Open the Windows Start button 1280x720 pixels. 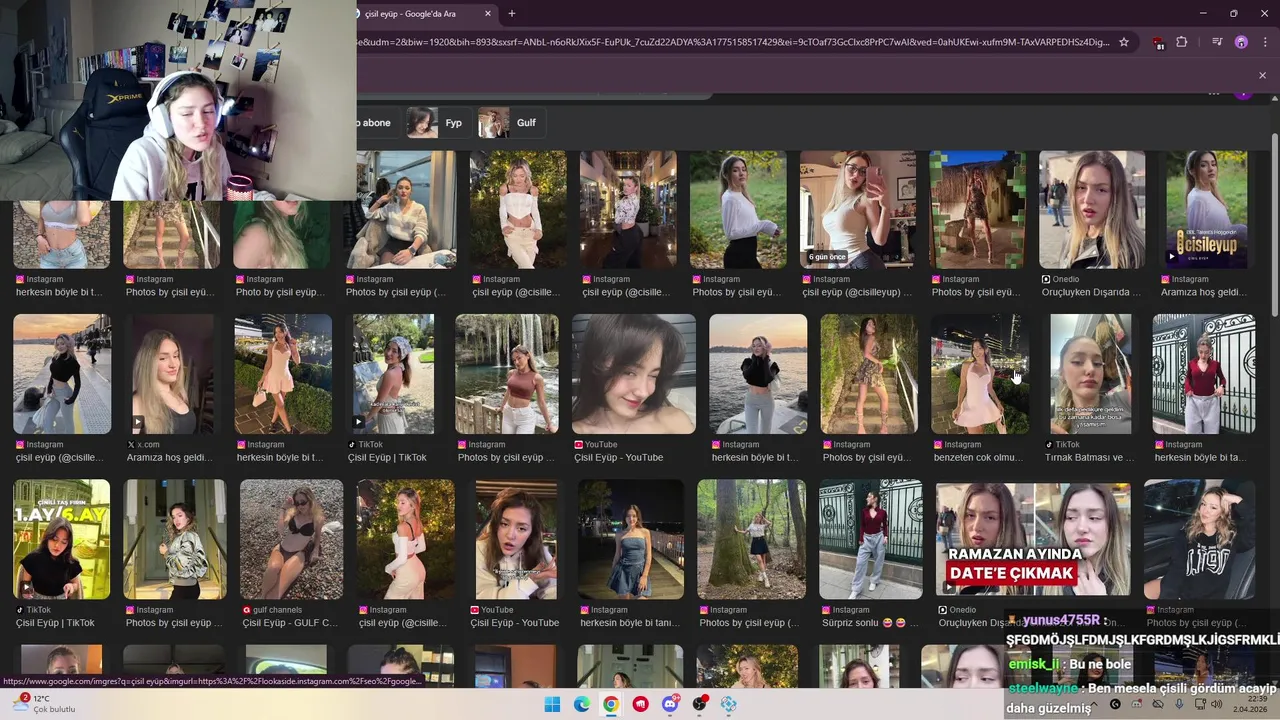pyautogui.click(x=552, y=704)
